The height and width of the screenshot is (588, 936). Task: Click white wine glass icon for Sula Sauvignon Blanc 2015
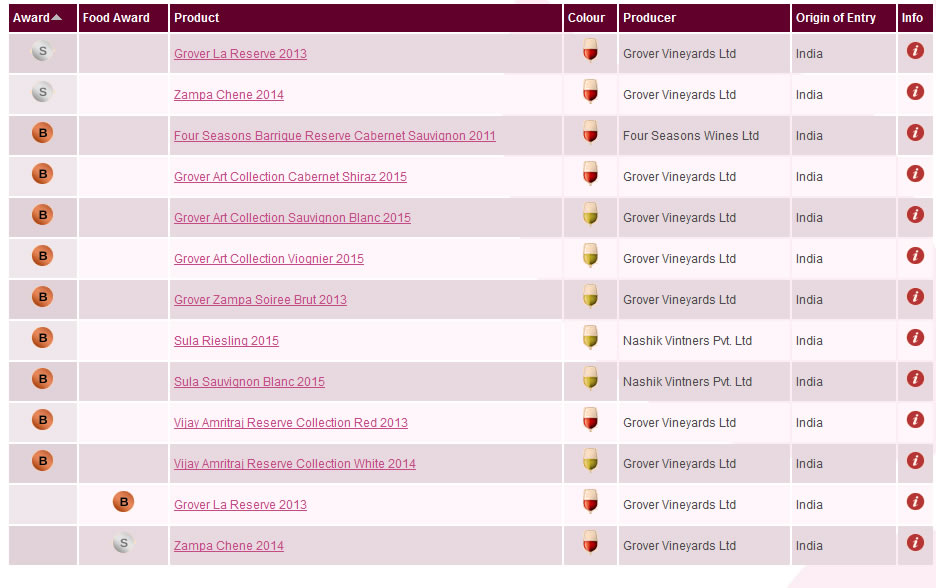click(x=590, y=378)
